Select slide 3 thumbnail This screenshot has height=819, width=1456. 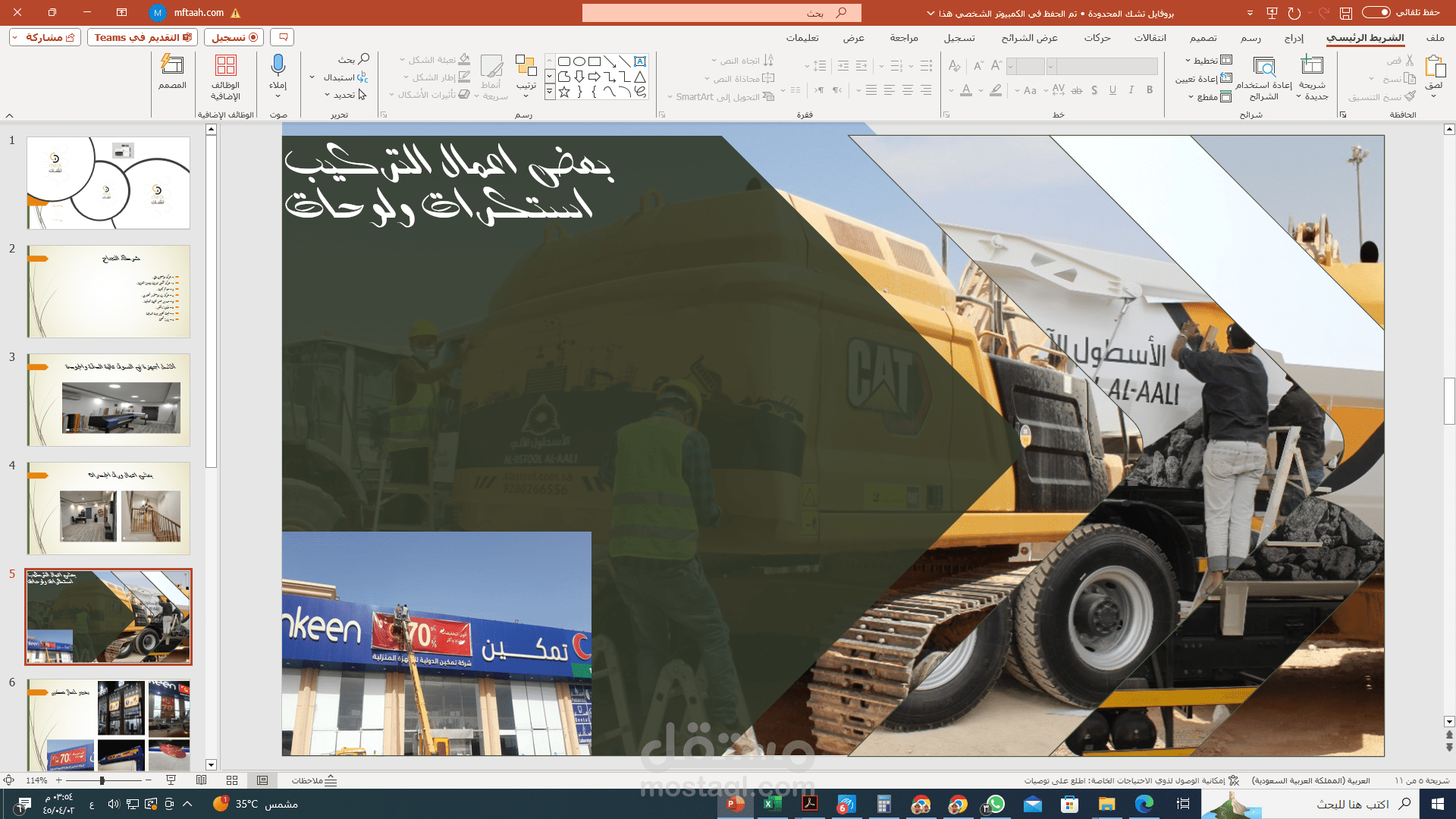[108, 400]
